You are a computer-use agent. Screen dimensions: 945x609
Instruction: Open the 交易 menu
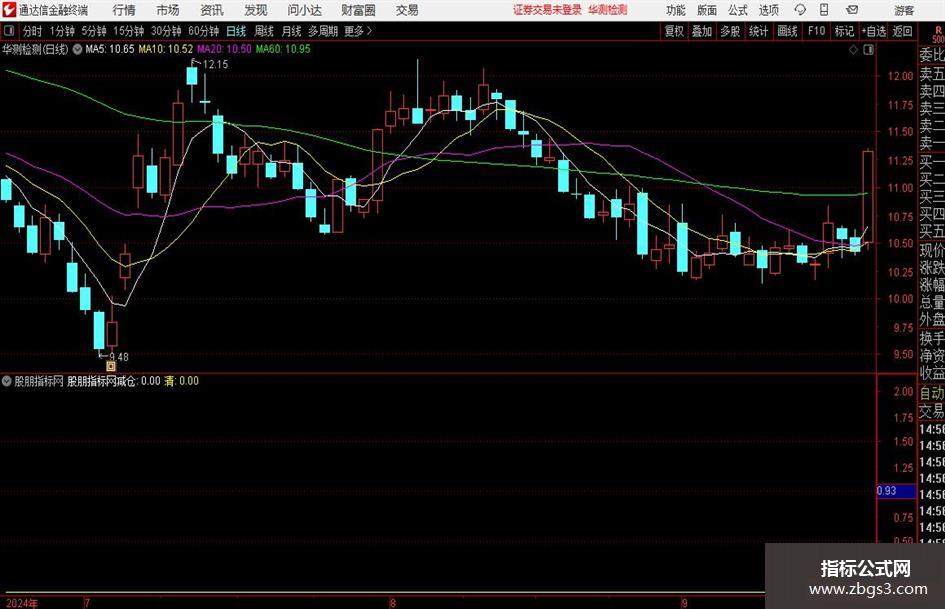pos(407,10)
